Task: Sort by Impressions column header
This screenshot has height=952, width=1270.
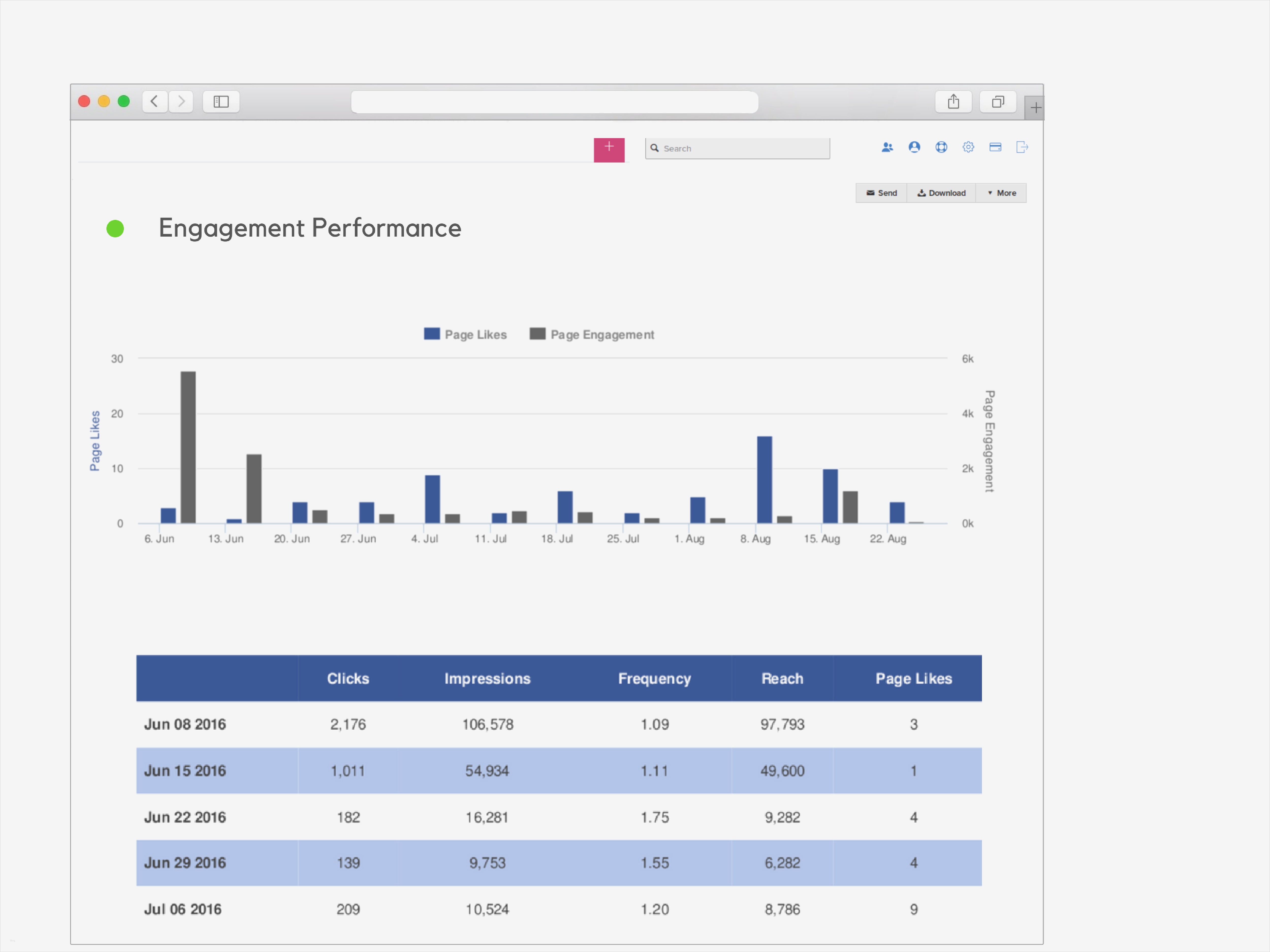Action: (487, 679)
